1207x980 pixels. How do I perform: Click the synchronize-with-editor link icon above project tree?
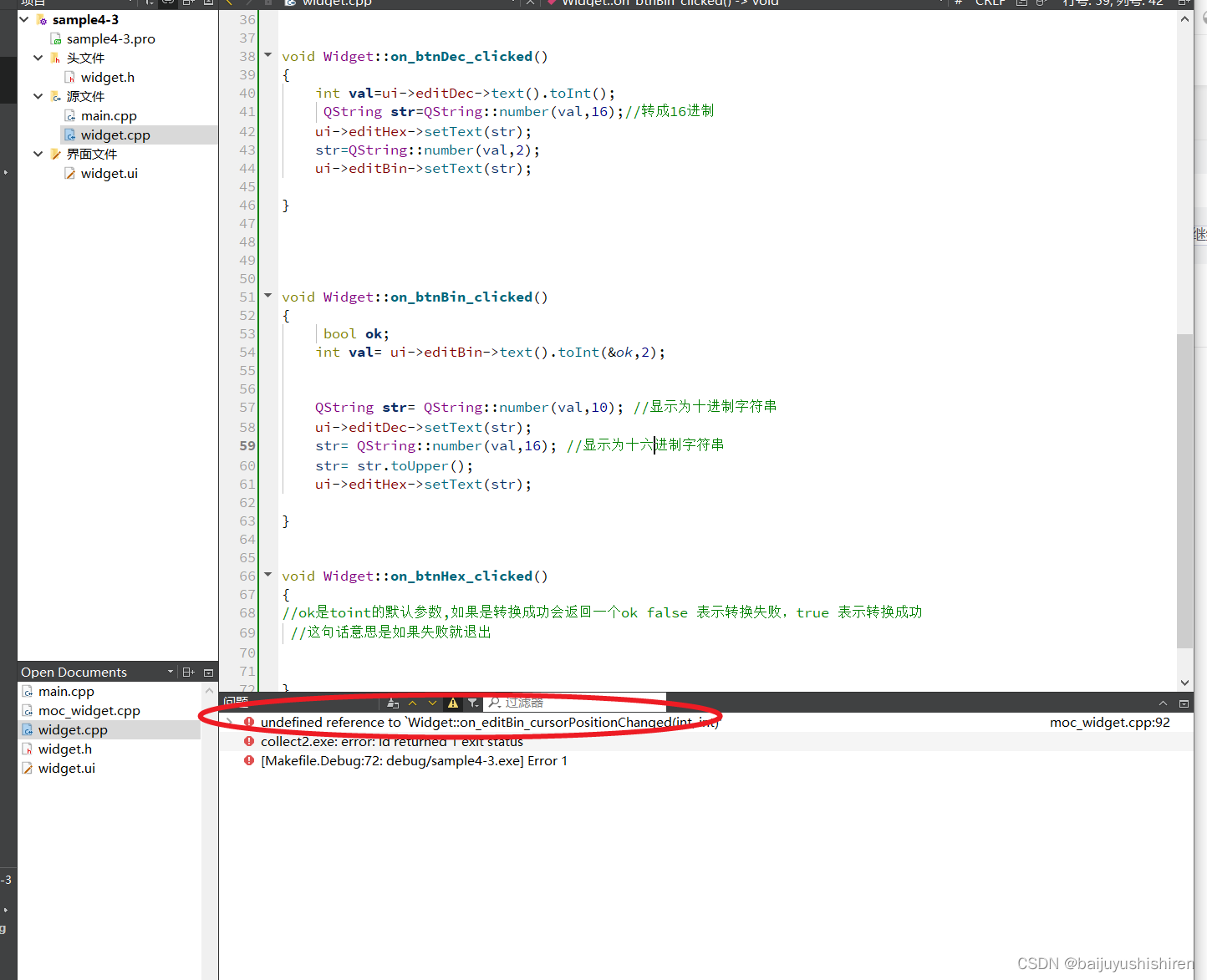point(167,3)
